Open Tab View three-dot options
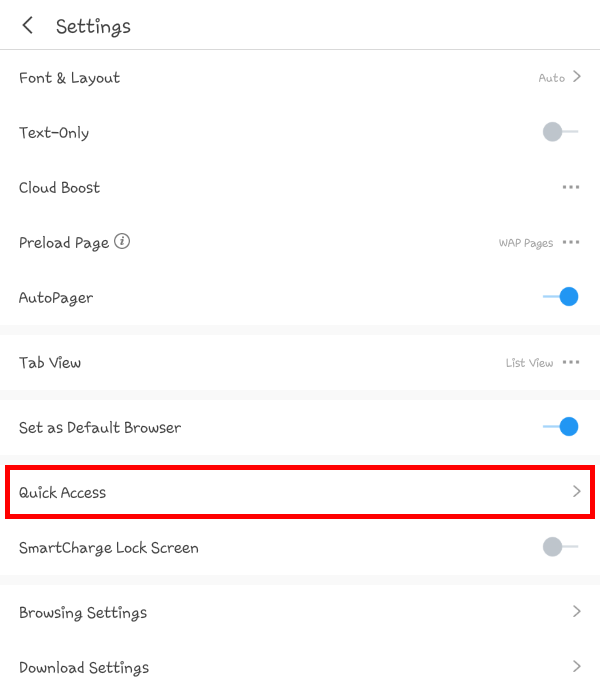This screenshot has height=690, width=600. [x=571, y=362]
